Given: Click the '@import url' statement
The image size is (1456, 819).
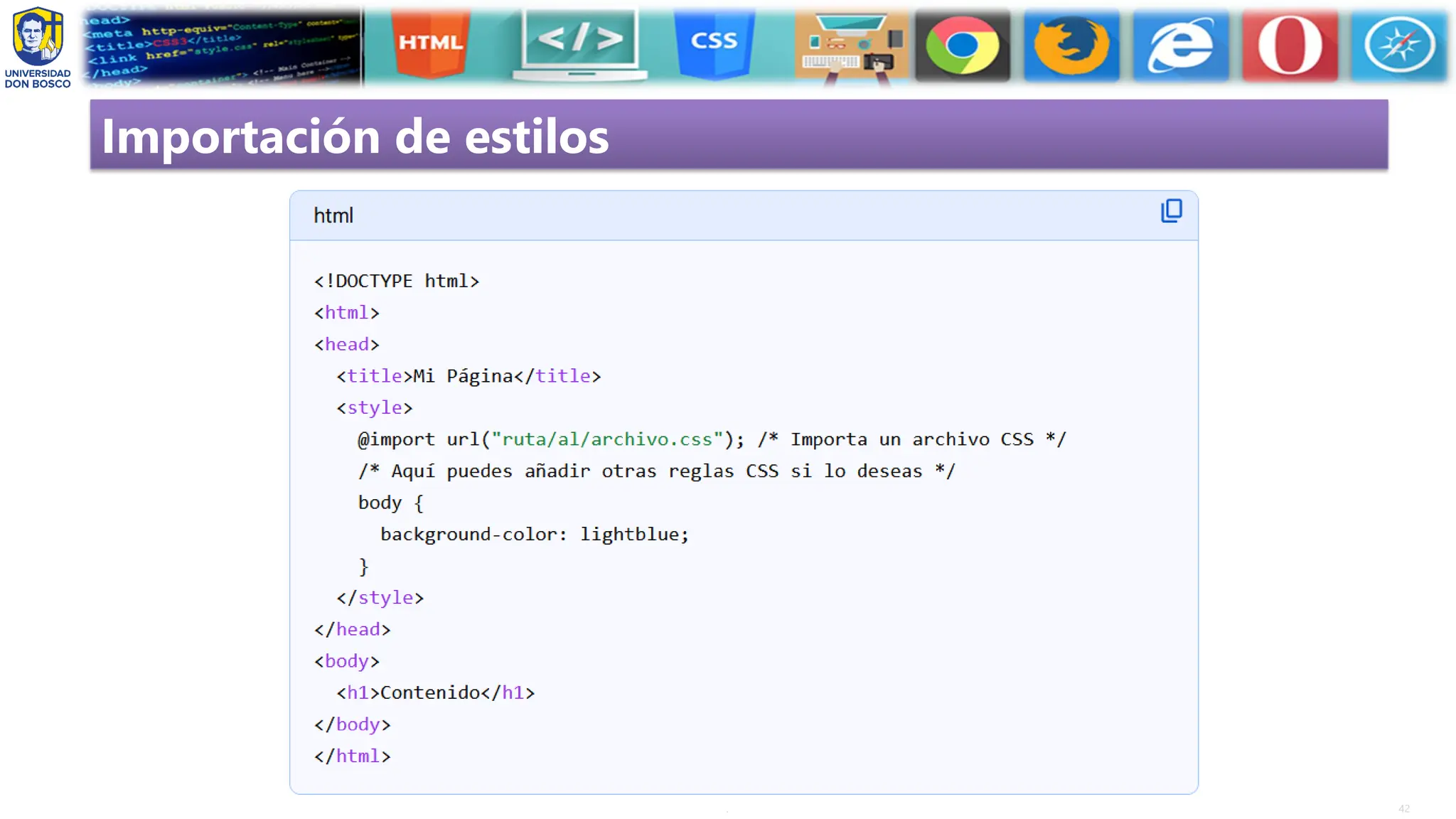Looking at the screenshot, I should click(x=551, y=439).
